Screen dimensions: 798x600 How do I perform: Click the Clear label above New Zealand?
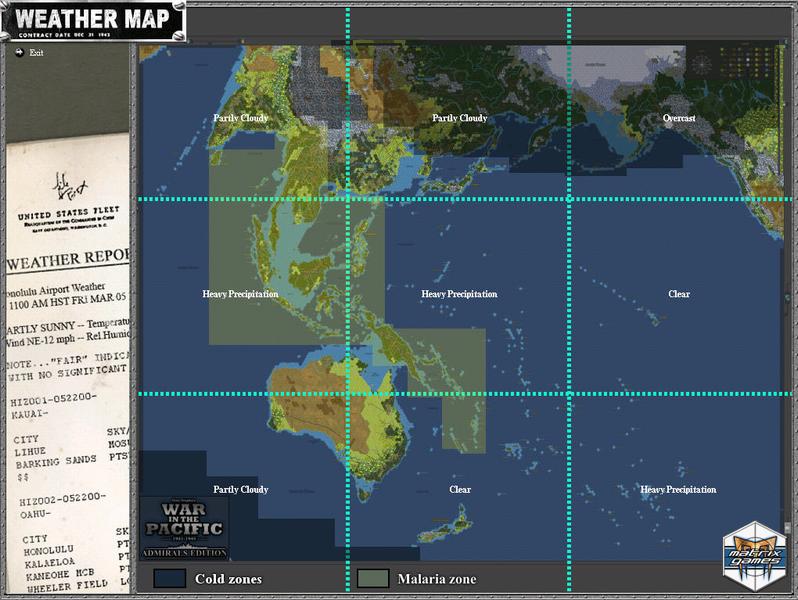point(460,490)
